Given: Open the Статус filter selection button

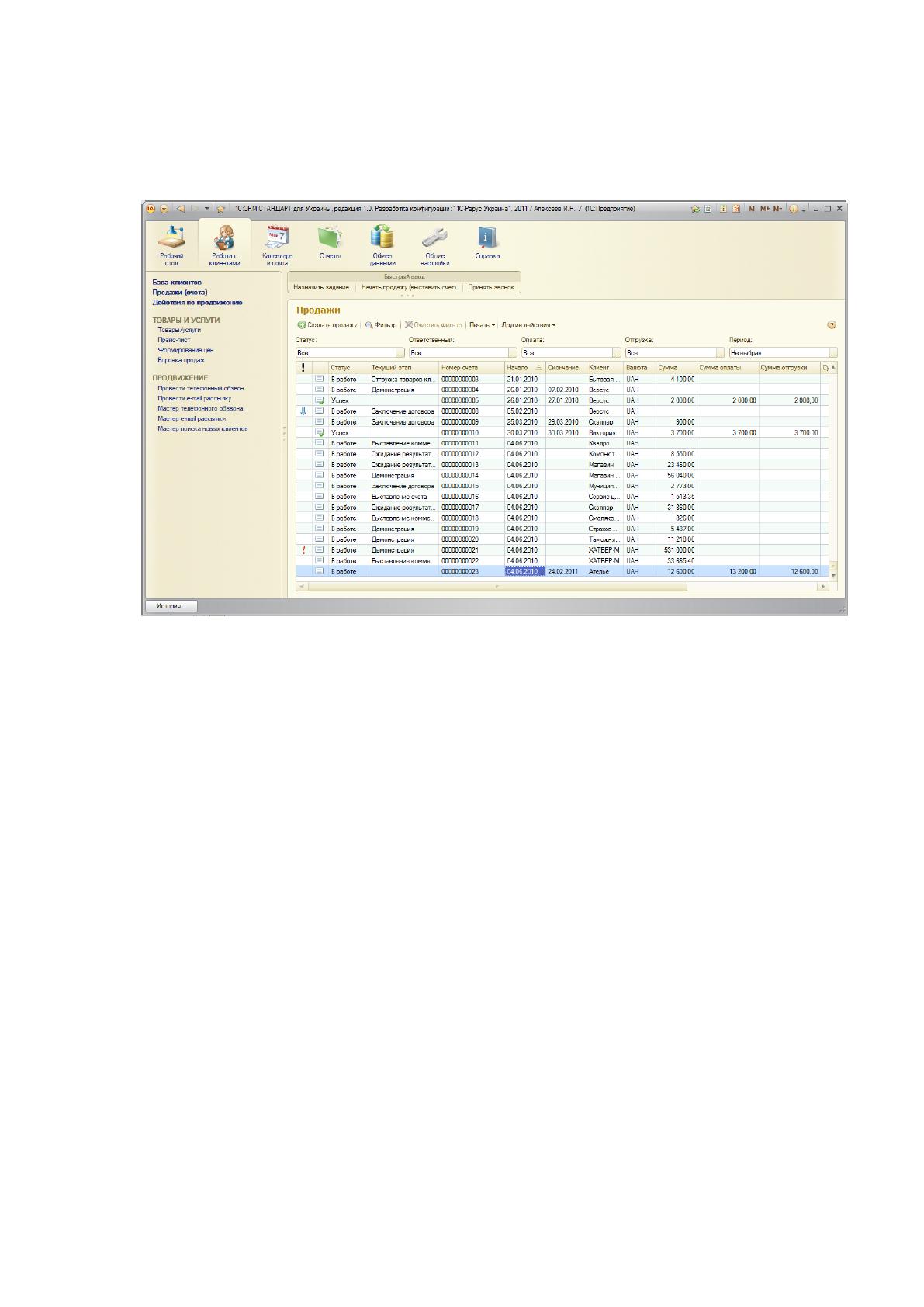Looking at the screenshot, I should click(400, 353).
